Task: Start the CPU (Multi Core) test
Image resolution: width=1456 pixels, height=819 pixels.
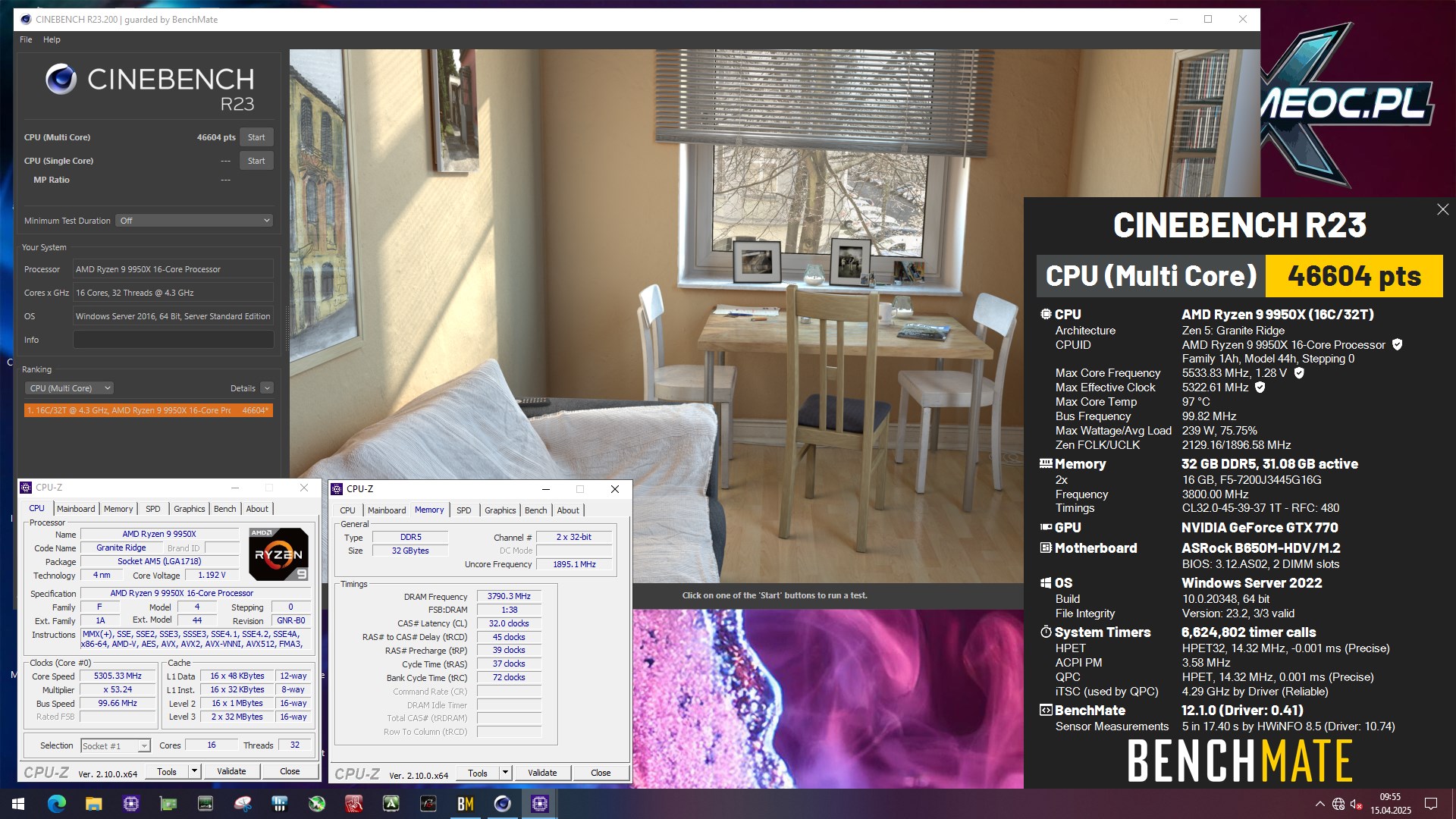Action: click(256, 137)
